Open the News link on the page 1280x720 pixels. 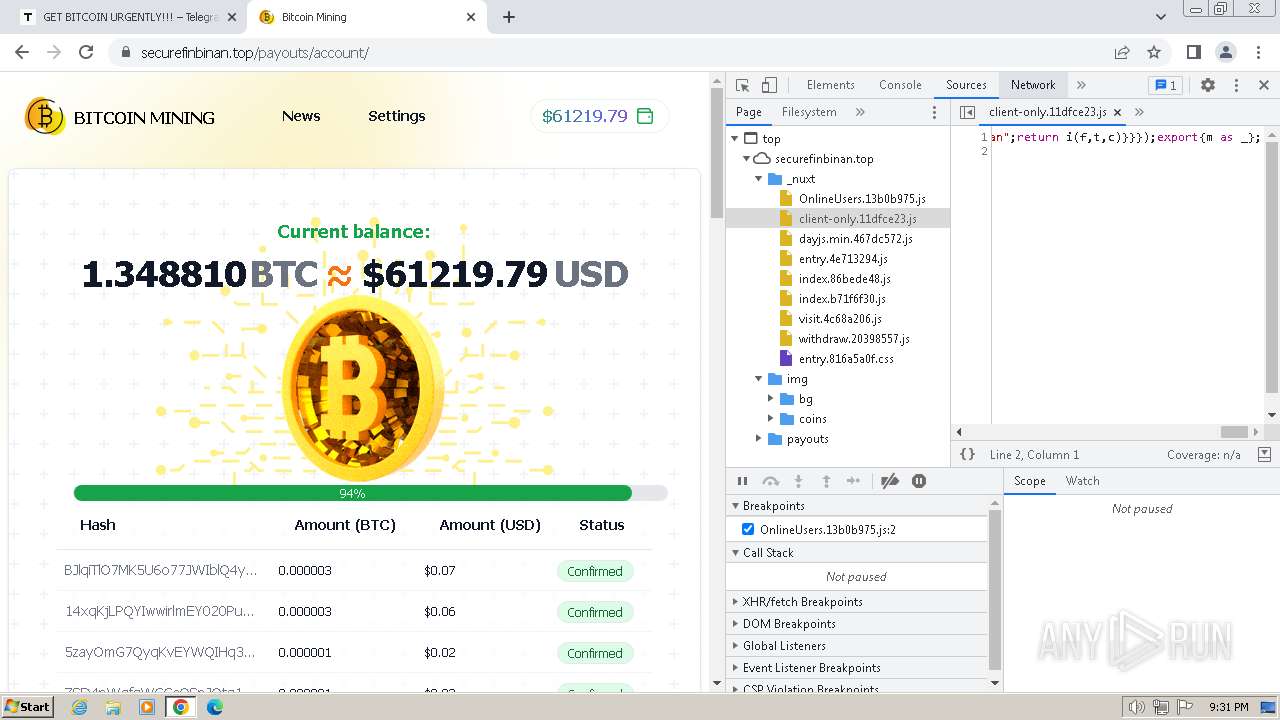pyautogui.click(x=301, y=116)
